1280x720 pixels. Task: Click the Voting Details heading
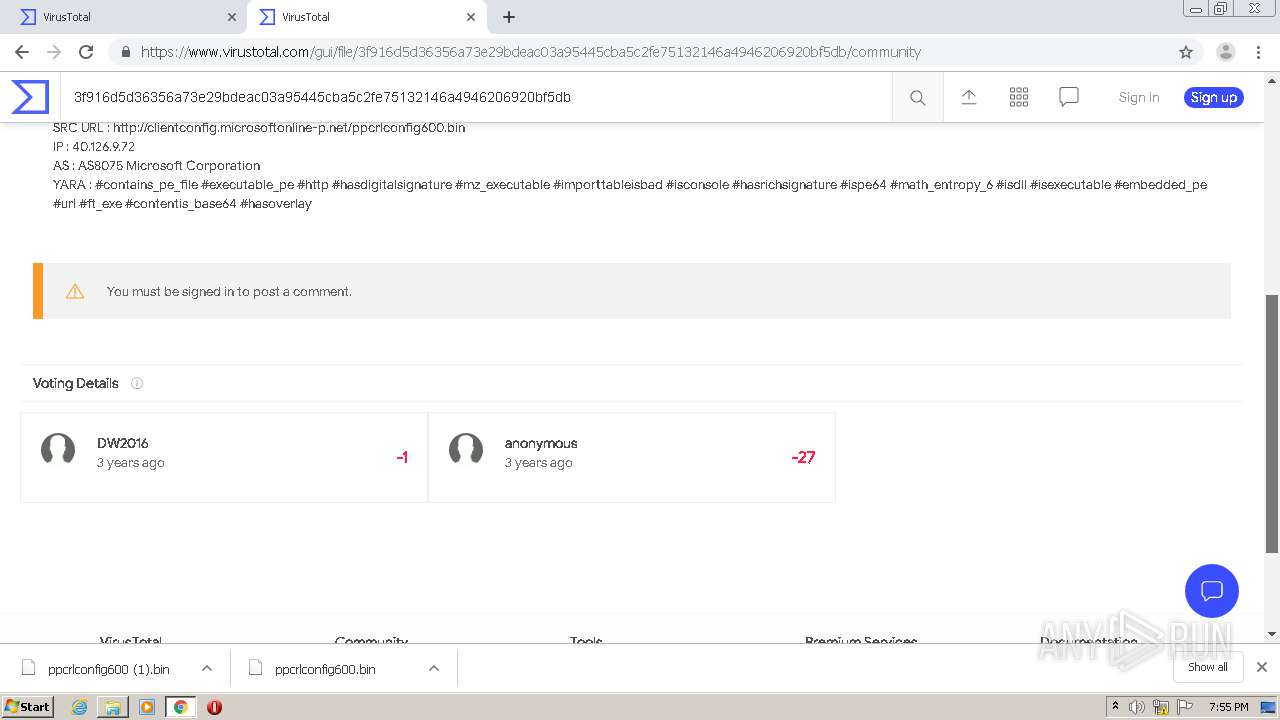click(75, 383)
